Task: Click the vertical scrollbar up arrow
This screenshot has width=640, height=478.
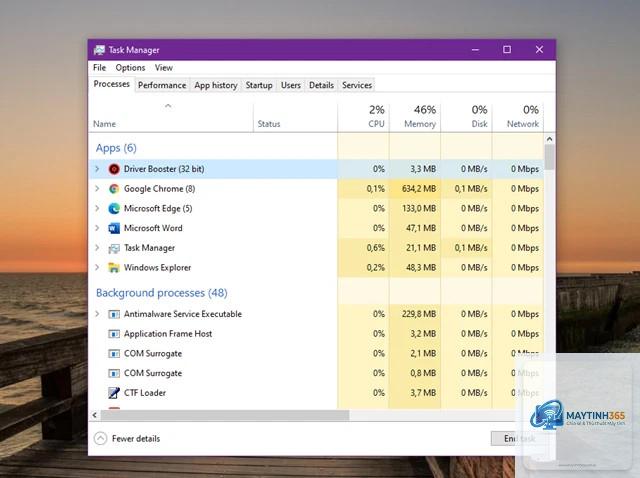Action: point(549,139)
